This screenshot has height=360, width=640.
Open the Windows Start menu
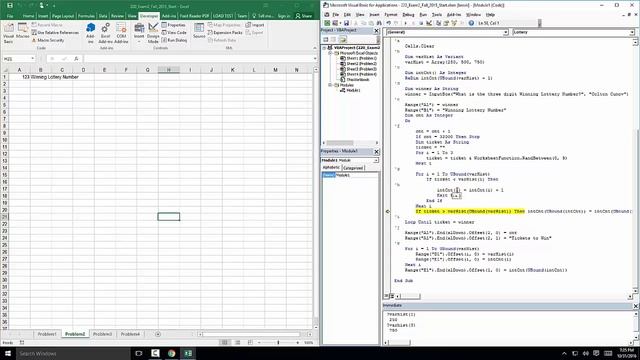[8, 353]
